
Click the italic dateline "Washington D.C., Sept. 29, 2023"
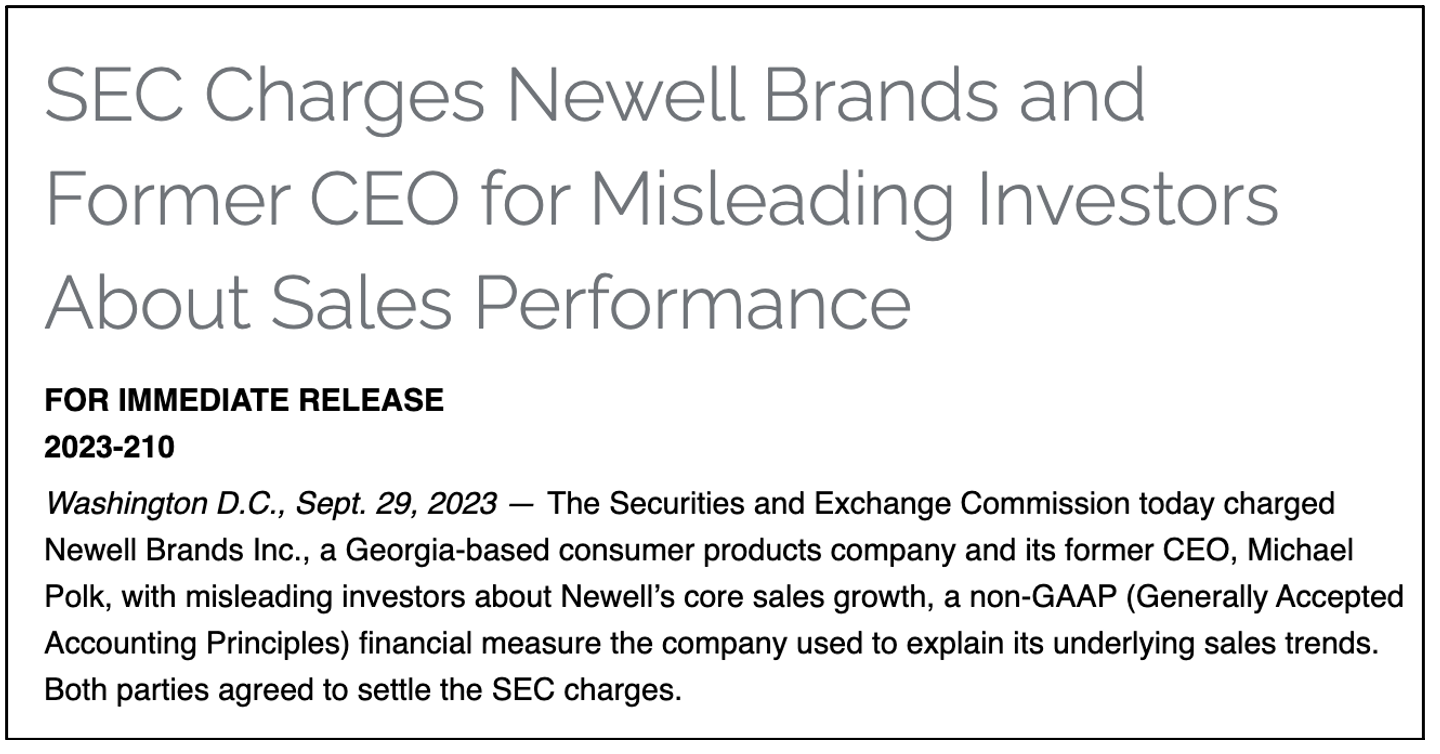[x=270, y=504]
